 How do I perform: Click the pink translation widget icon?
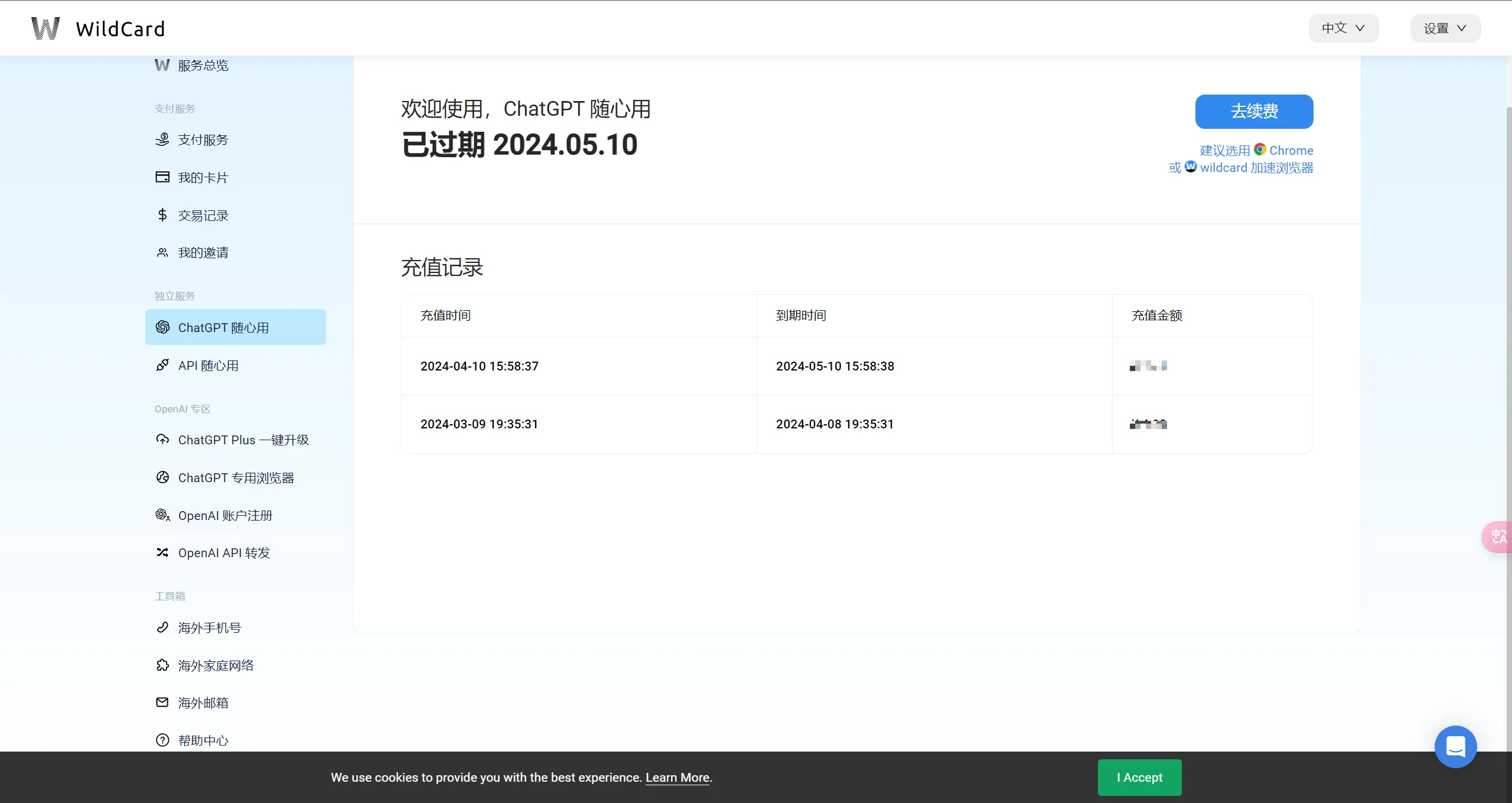click(x=1498, y=537)
